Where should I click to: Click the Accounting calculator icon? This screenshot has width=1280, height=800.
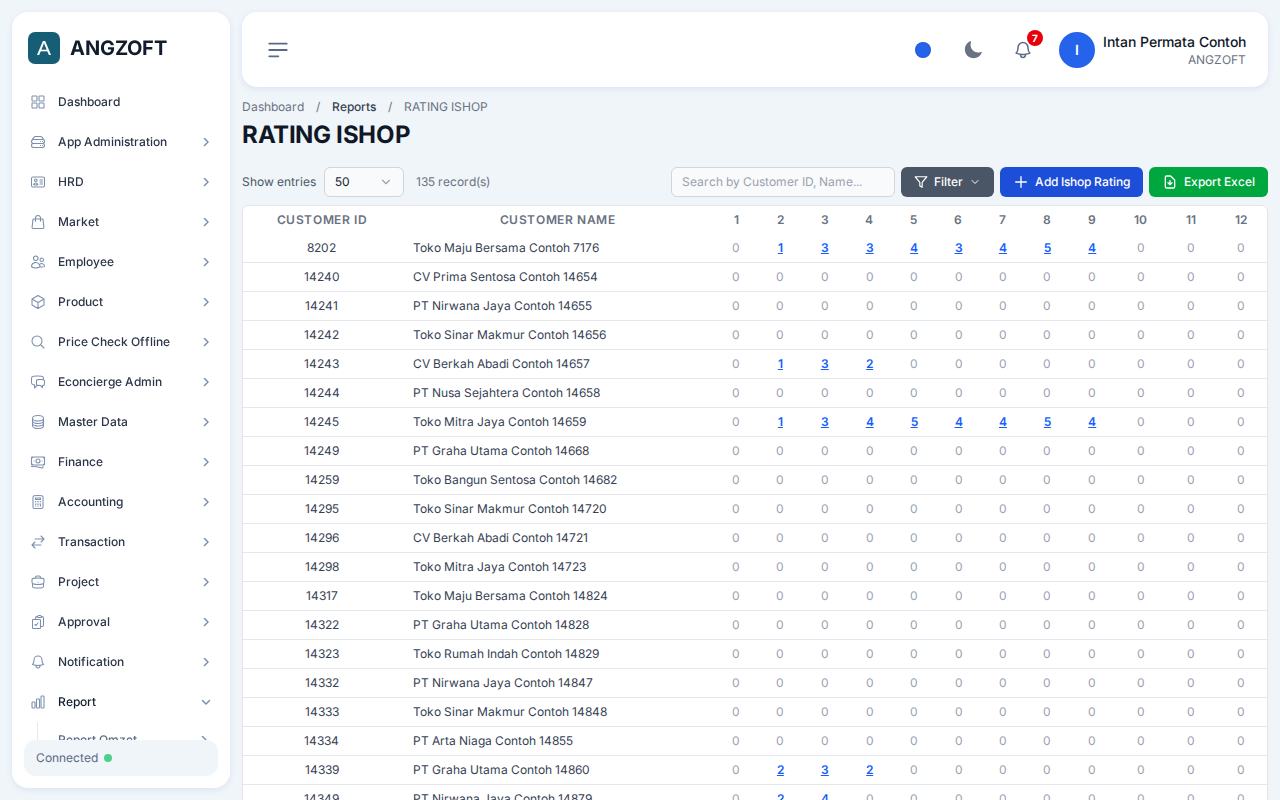click(x=38, y=502)
